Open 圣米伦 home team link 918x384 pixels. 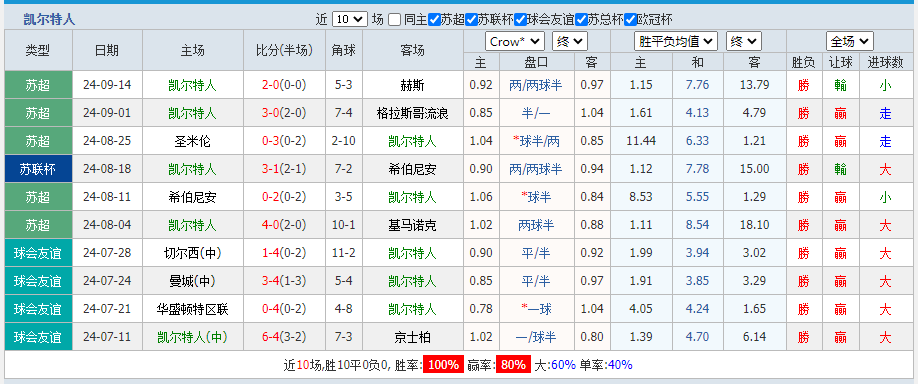click(193, 141)
